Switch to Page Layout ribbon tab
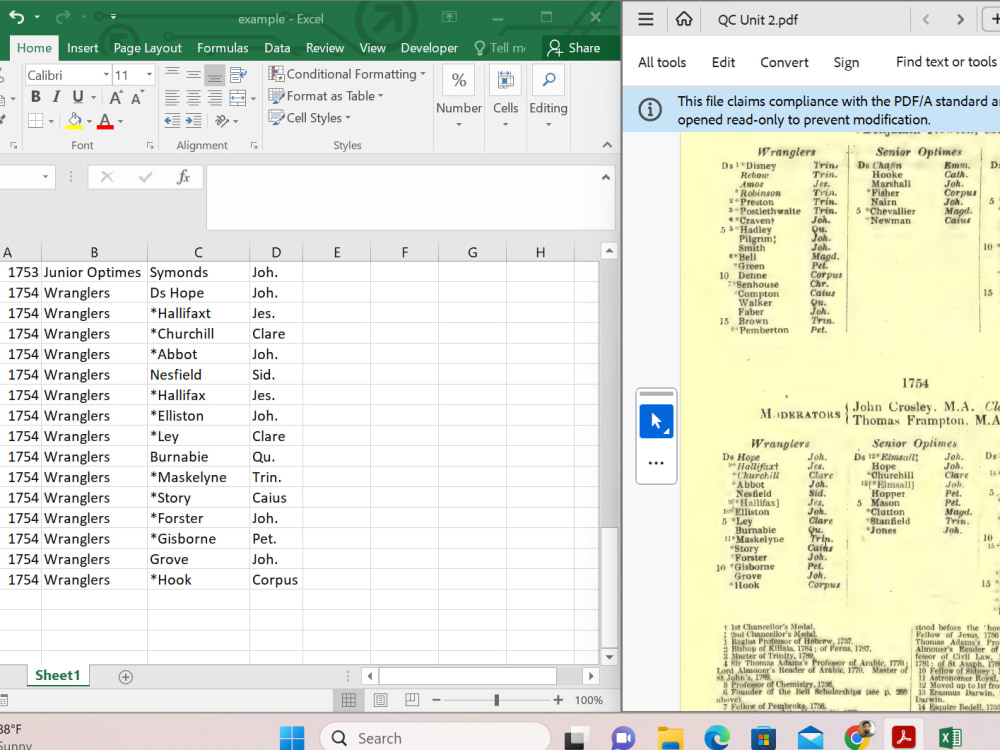 (x=147, y=48)
